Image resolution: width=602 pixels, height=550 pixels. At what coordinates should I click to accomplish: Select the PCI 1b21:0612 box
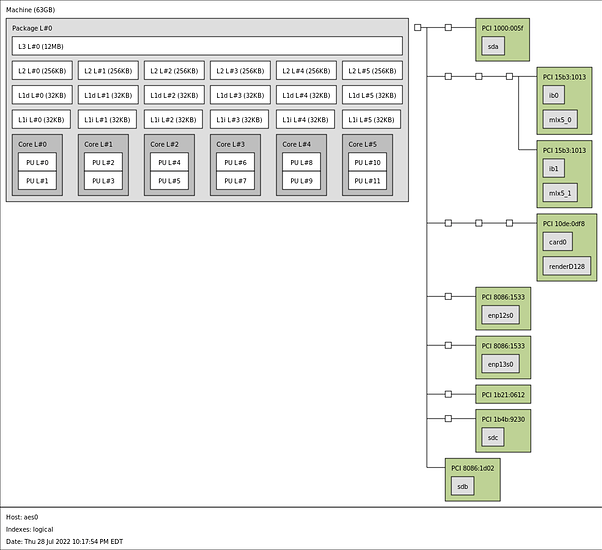[503, 394]
